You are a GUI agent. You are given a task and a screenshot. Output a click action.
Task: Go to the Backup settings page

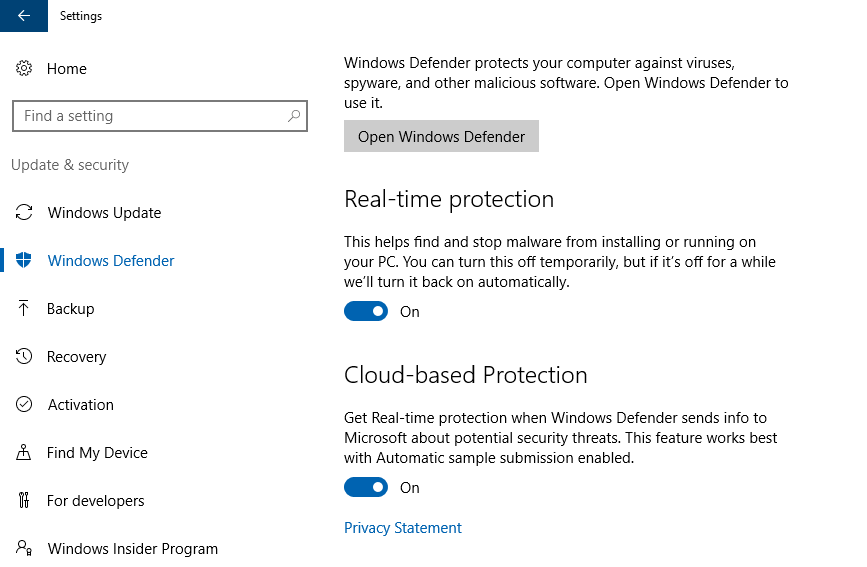pyautogui.click(x=71, y=309)
